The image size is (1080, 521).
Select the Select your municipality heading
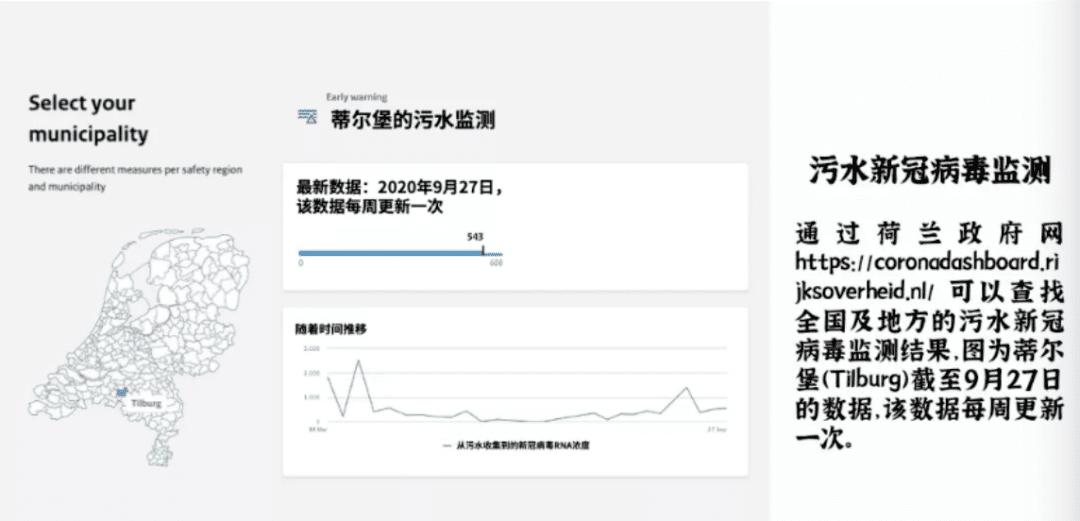tap(88, 119)
